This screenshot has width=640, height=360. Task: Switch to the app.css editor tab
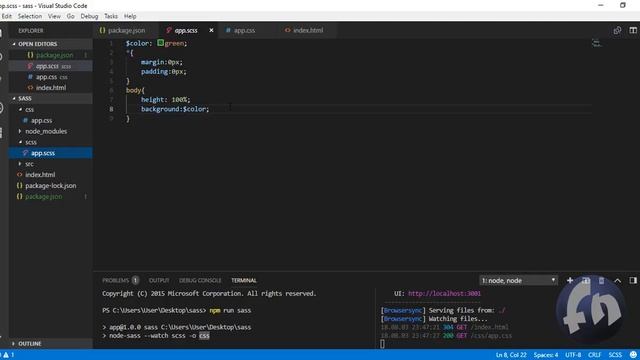coord(244,31)
